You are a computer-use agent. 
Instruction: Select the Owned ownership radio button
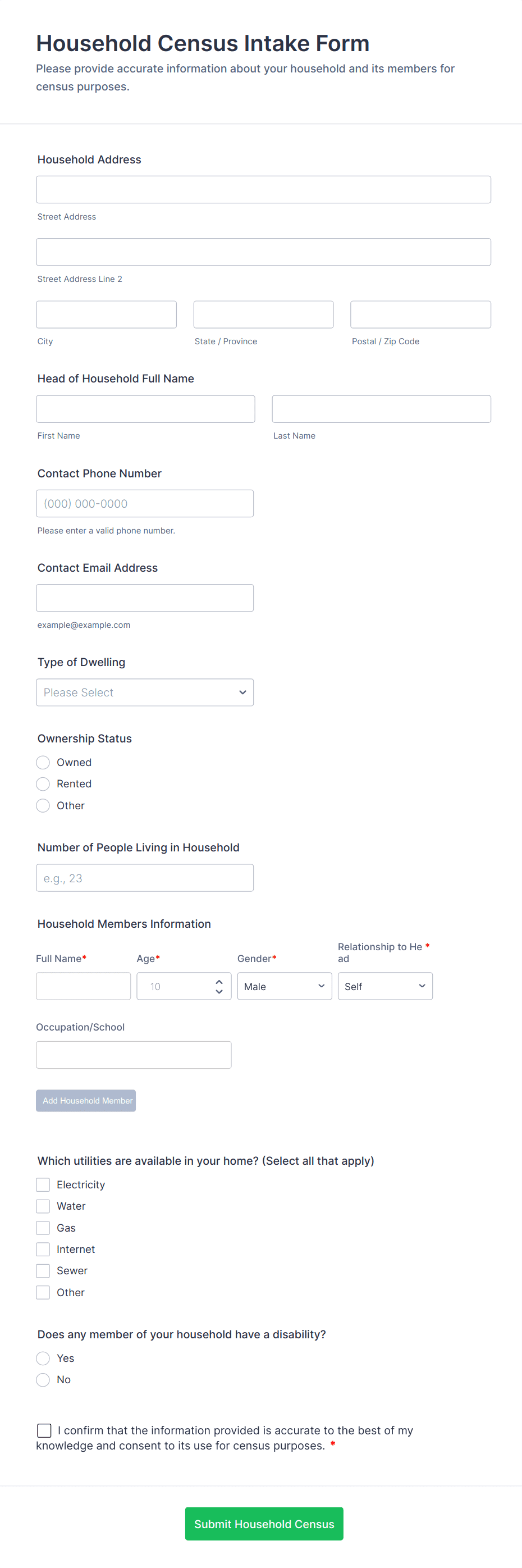(43, 762)
